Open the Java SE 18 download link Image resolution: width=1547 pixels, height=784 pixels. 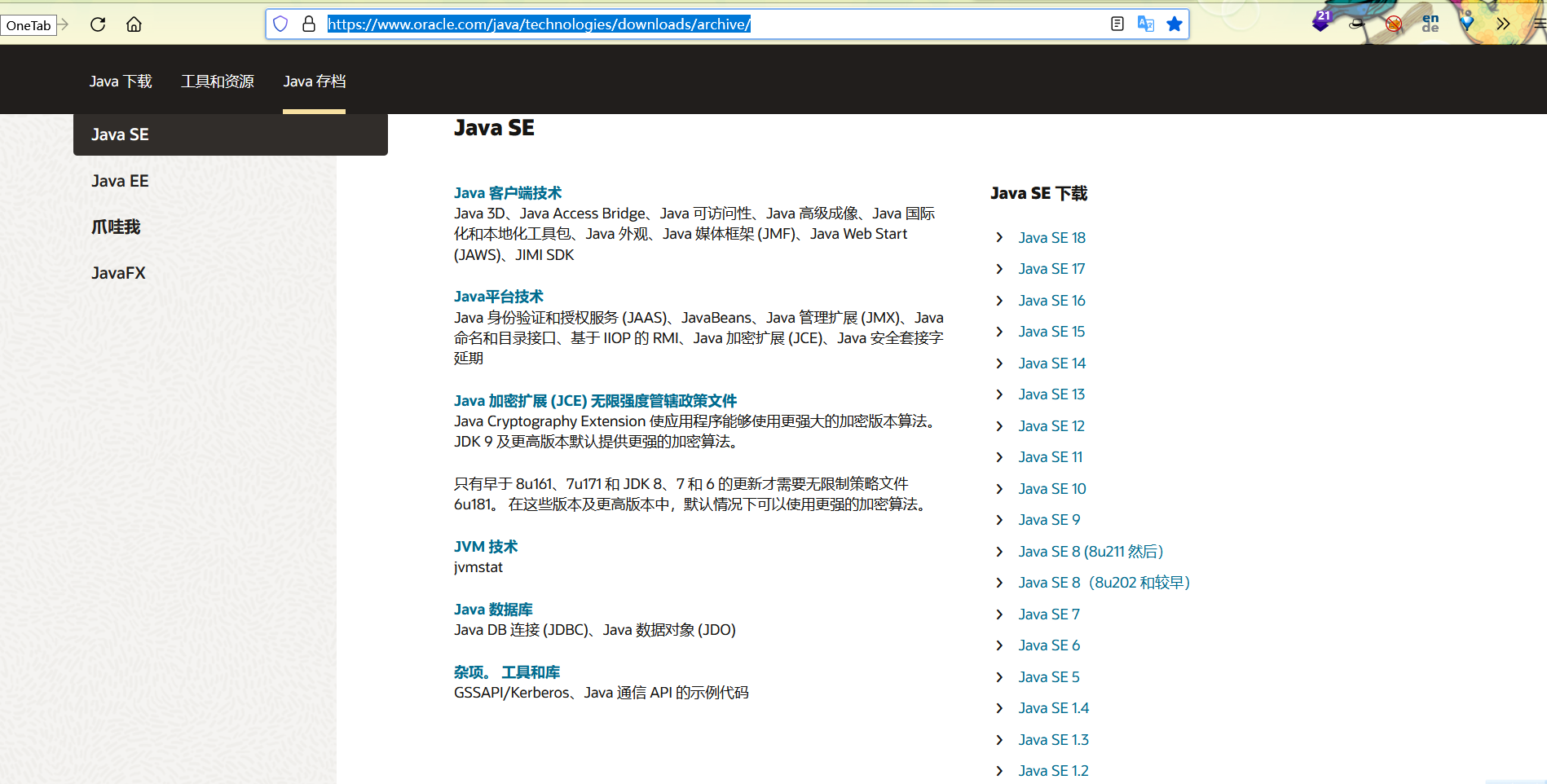(1051, 238)
